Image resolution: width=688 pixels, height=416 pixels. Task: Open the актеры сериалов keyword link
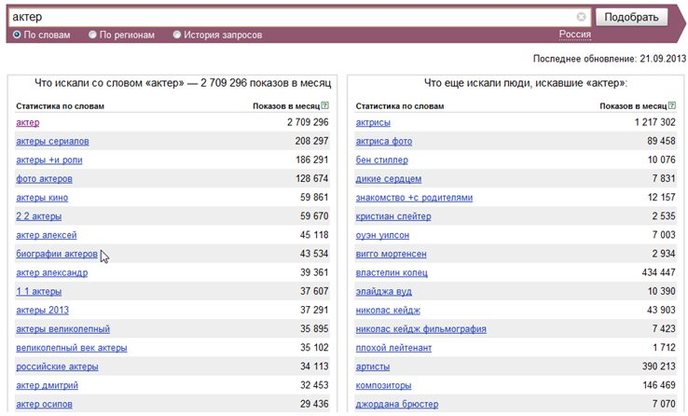53,141
